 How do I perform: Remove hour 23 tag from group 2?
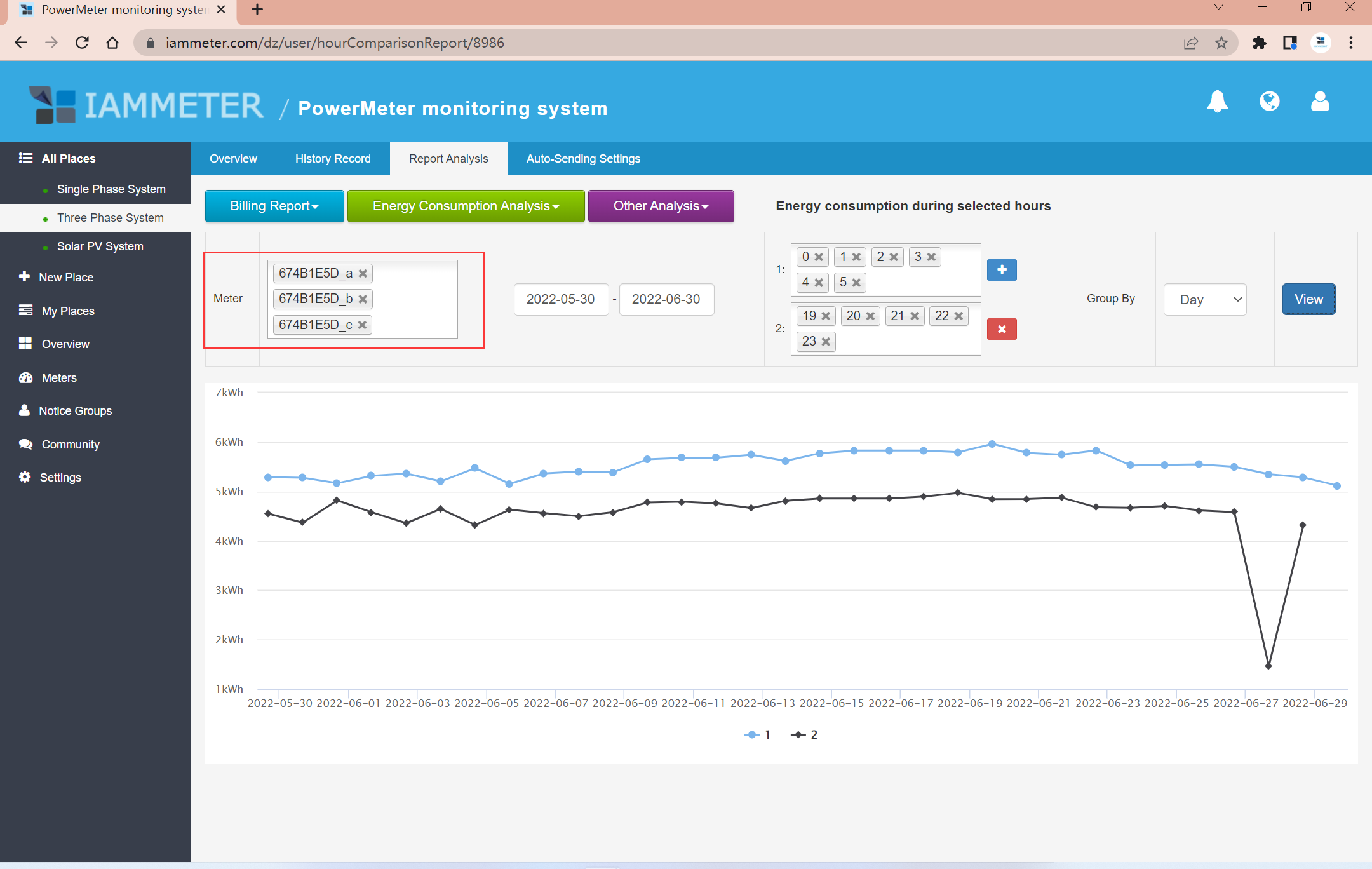pos(826,342)
